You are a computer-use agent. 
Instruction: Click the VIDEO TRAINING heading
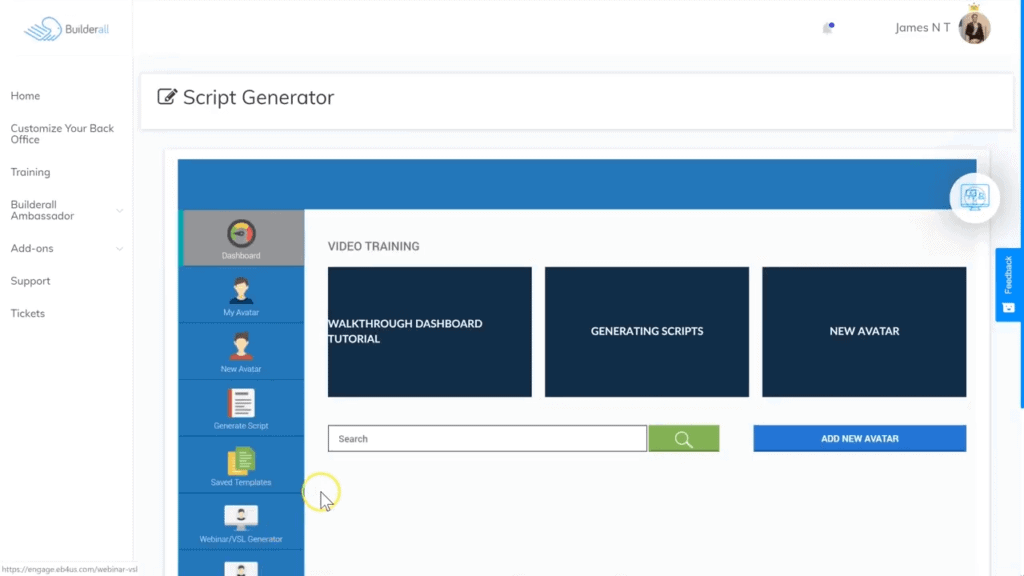click(374, 246)
